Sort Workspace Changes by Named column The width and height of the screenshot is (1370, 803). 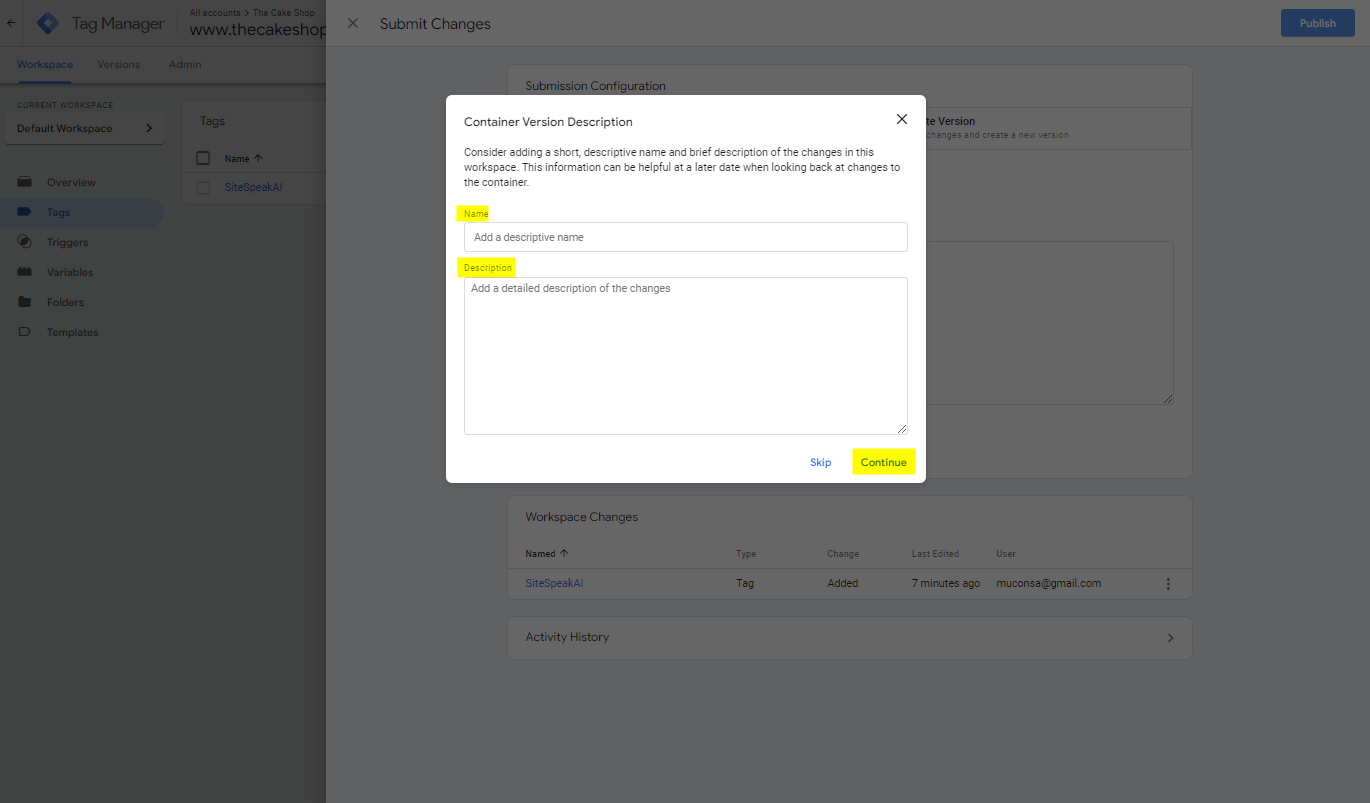(x=546, y=553)
